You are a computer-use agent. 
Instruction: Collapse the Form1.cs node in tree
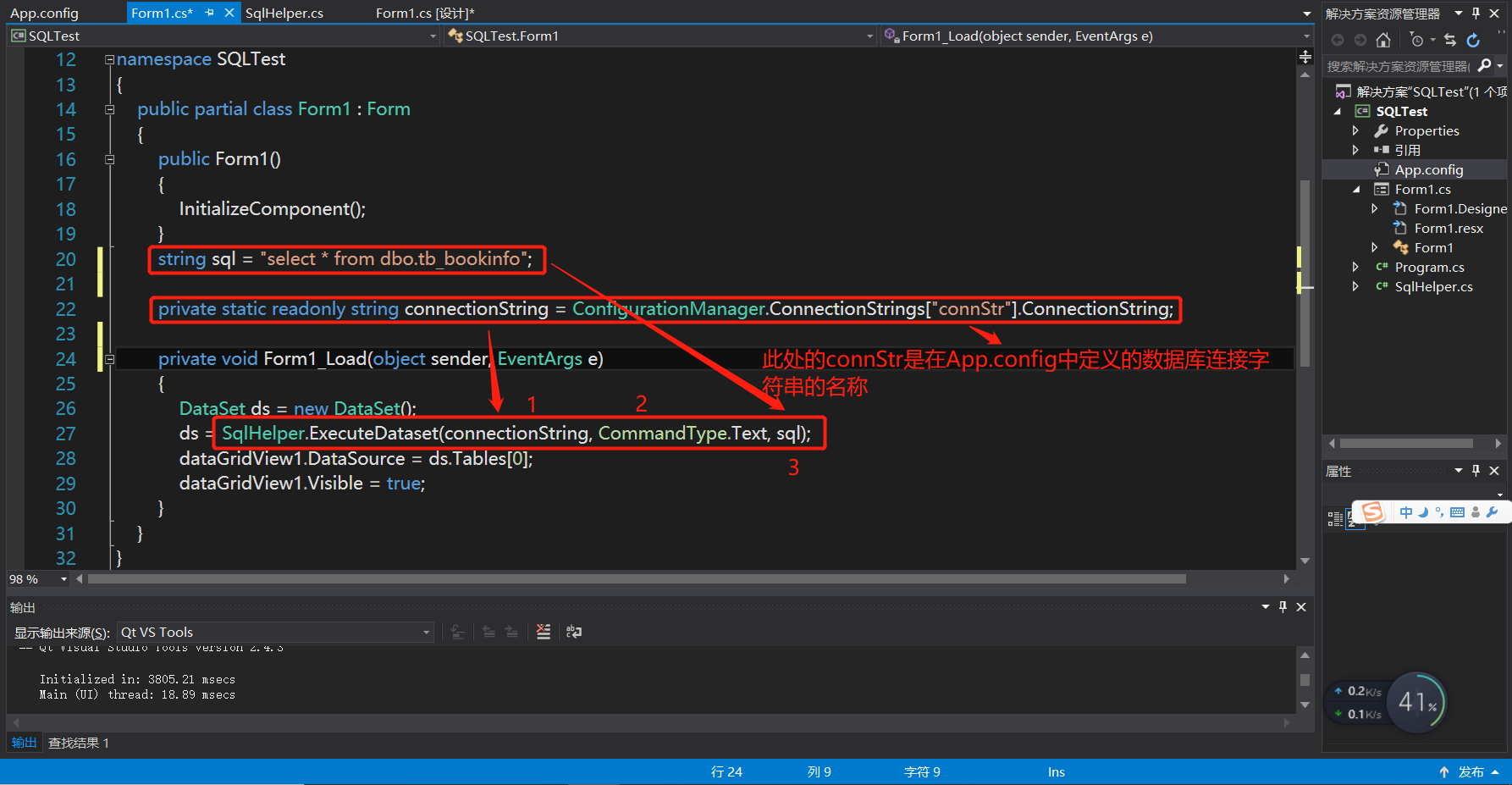click(x=1356, y=189)
